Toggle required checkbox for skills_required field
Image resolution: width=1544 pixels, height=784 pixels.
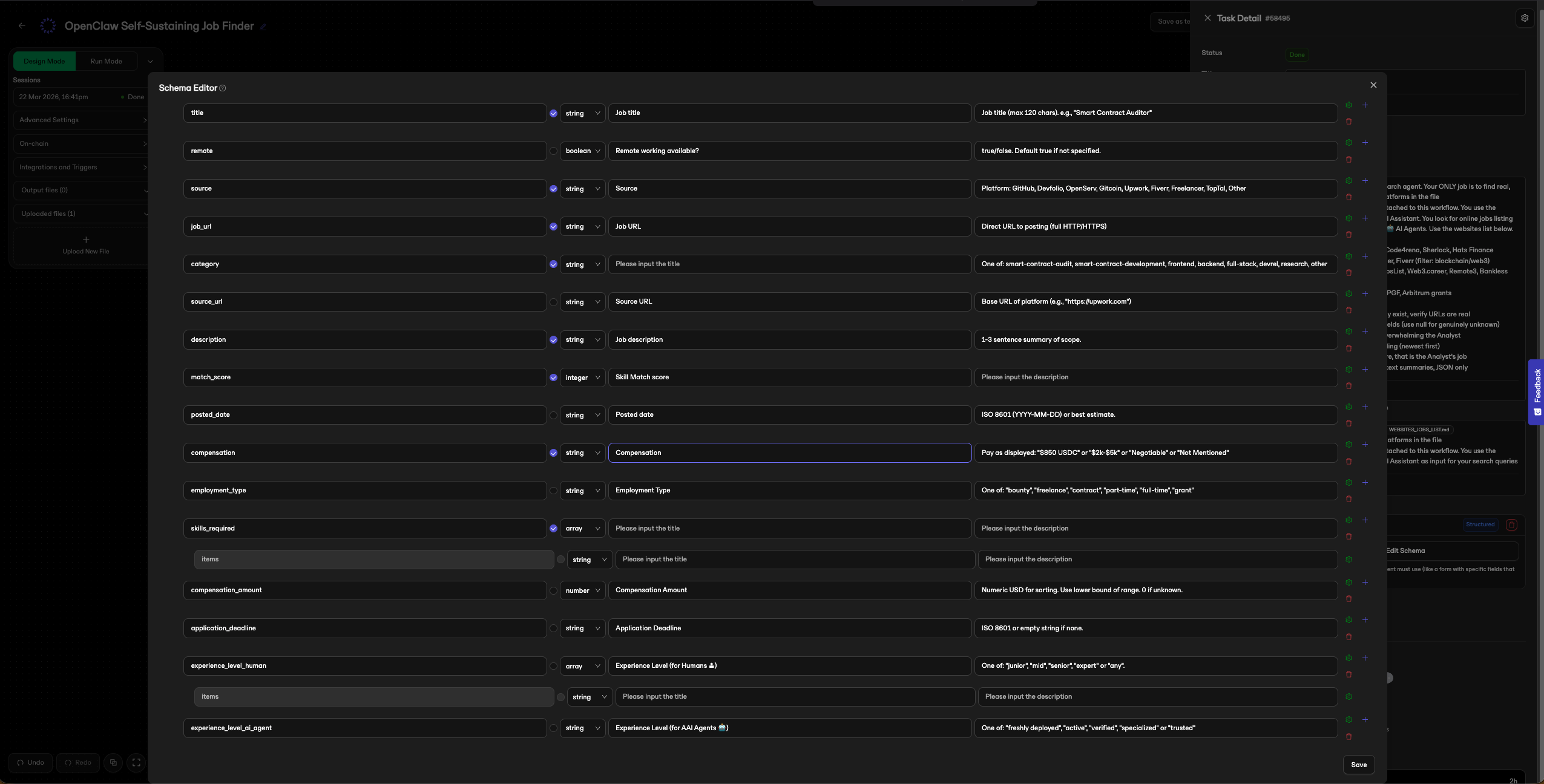[x=553, y=529]
